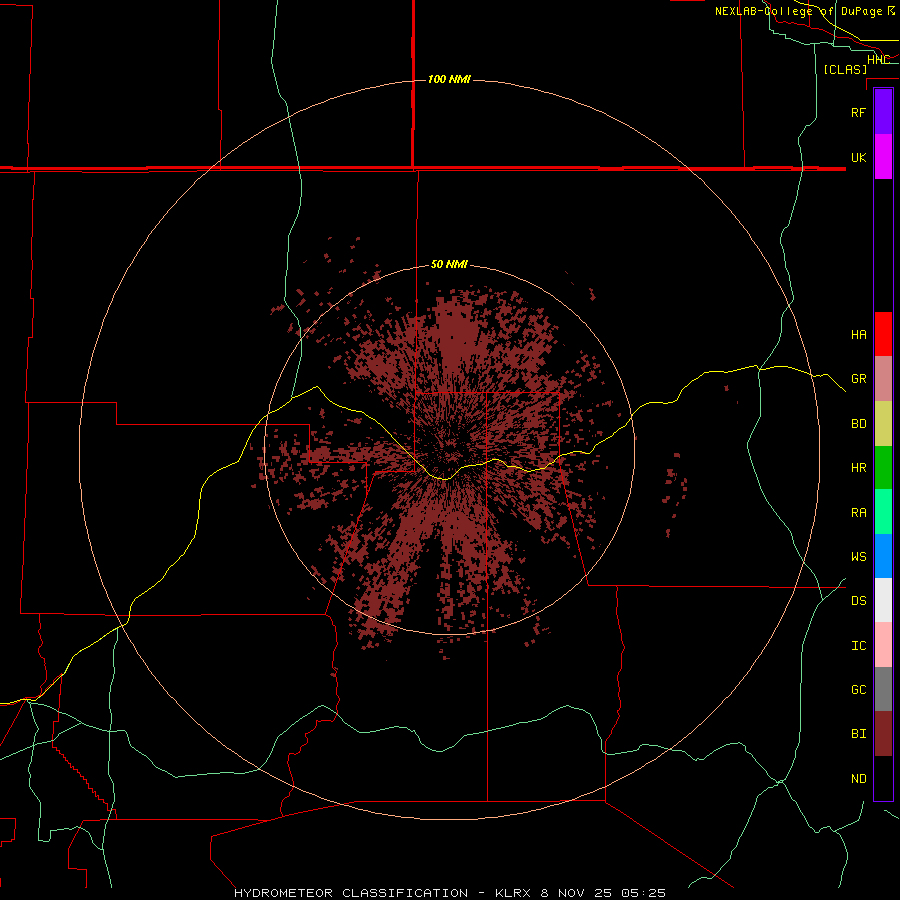
Task: Click the "BD" legend label text
Action: [x=858, y=424]
